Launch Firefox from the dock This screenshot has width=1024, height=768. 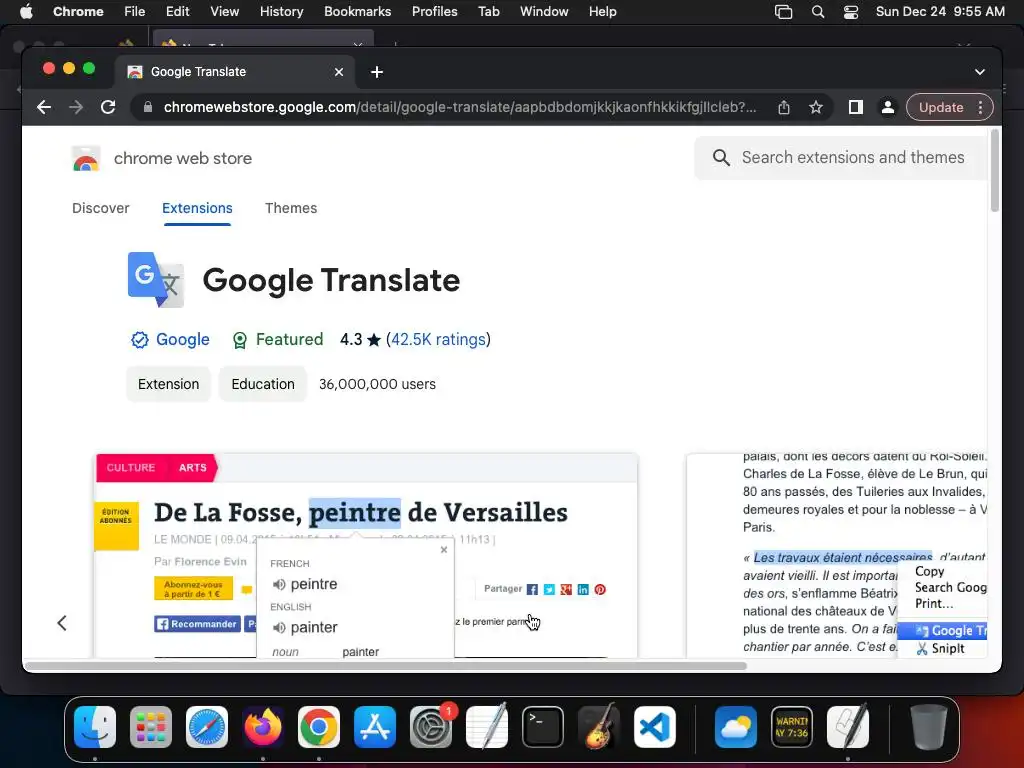[263, 727]
